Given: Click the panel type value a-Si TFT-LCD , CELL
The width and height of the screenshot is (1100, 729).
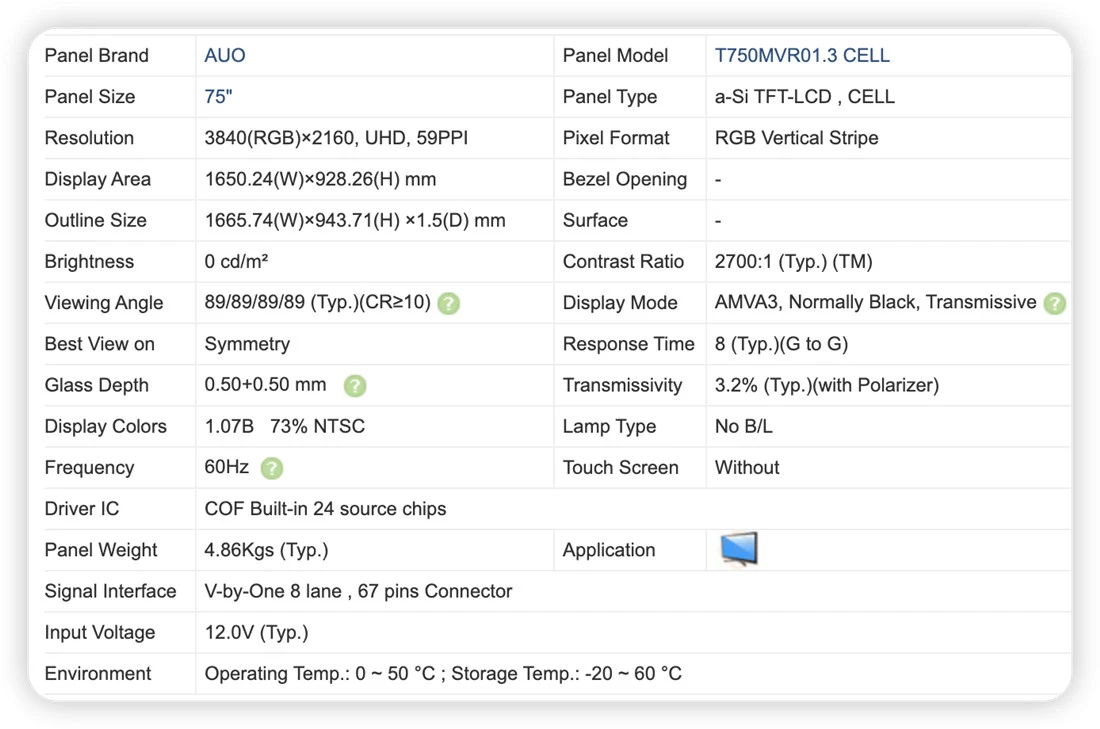Looking at the screenshot, I should (804, 97).
